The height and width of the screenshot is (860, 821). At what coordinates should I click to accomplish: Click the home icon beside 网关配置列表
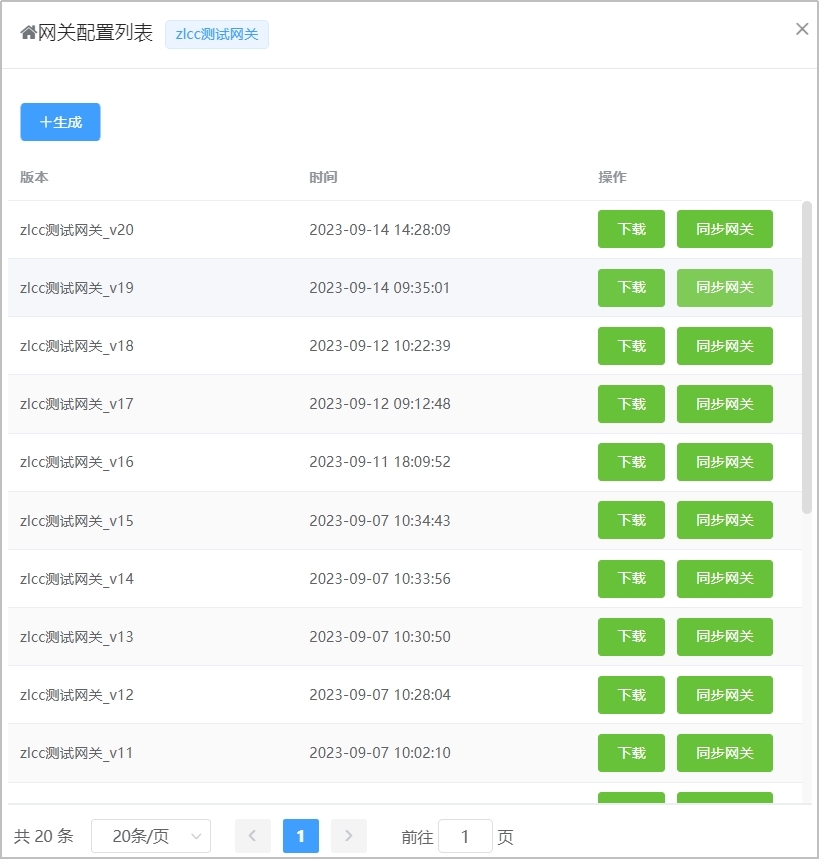[x=28, y=33]
